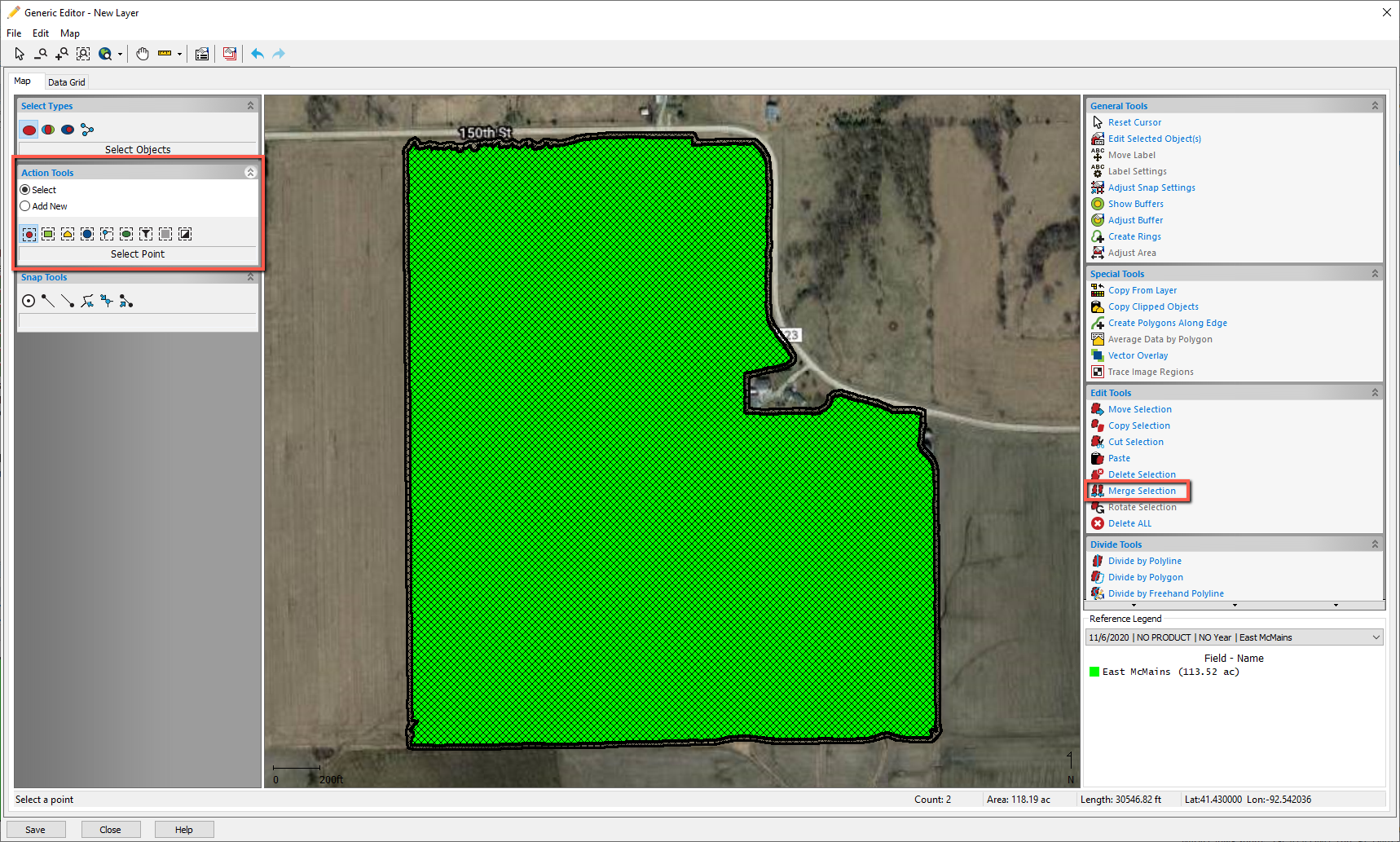
Task: Select the funnel filter selection tool
Action: tap(146, 234)
